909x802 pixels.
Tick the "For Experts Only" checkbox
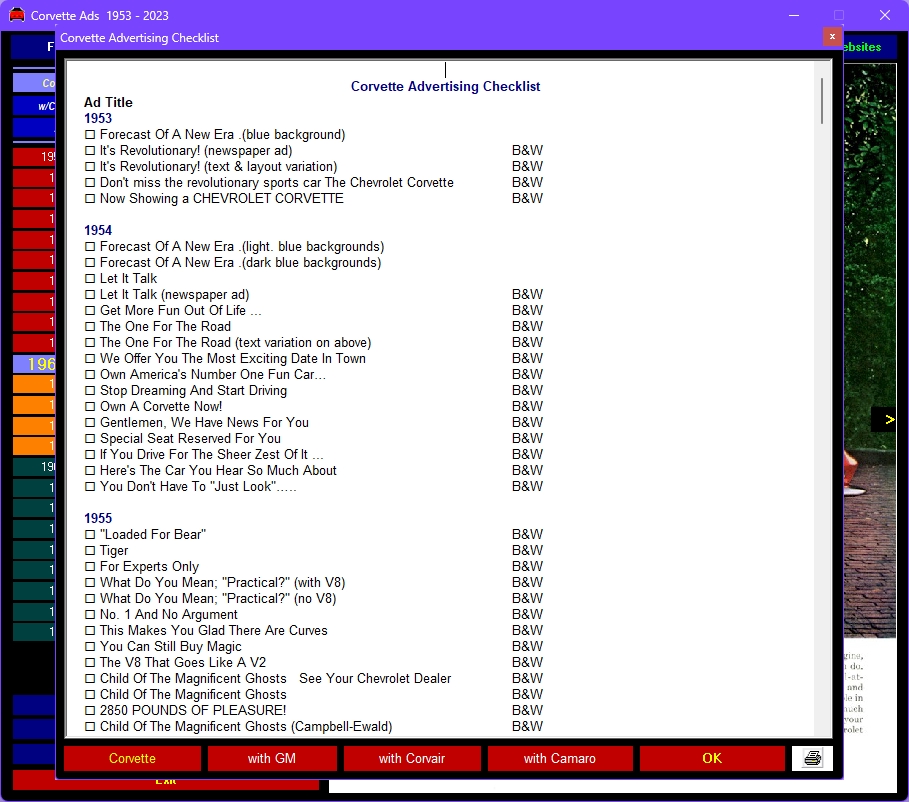point(90,567)
